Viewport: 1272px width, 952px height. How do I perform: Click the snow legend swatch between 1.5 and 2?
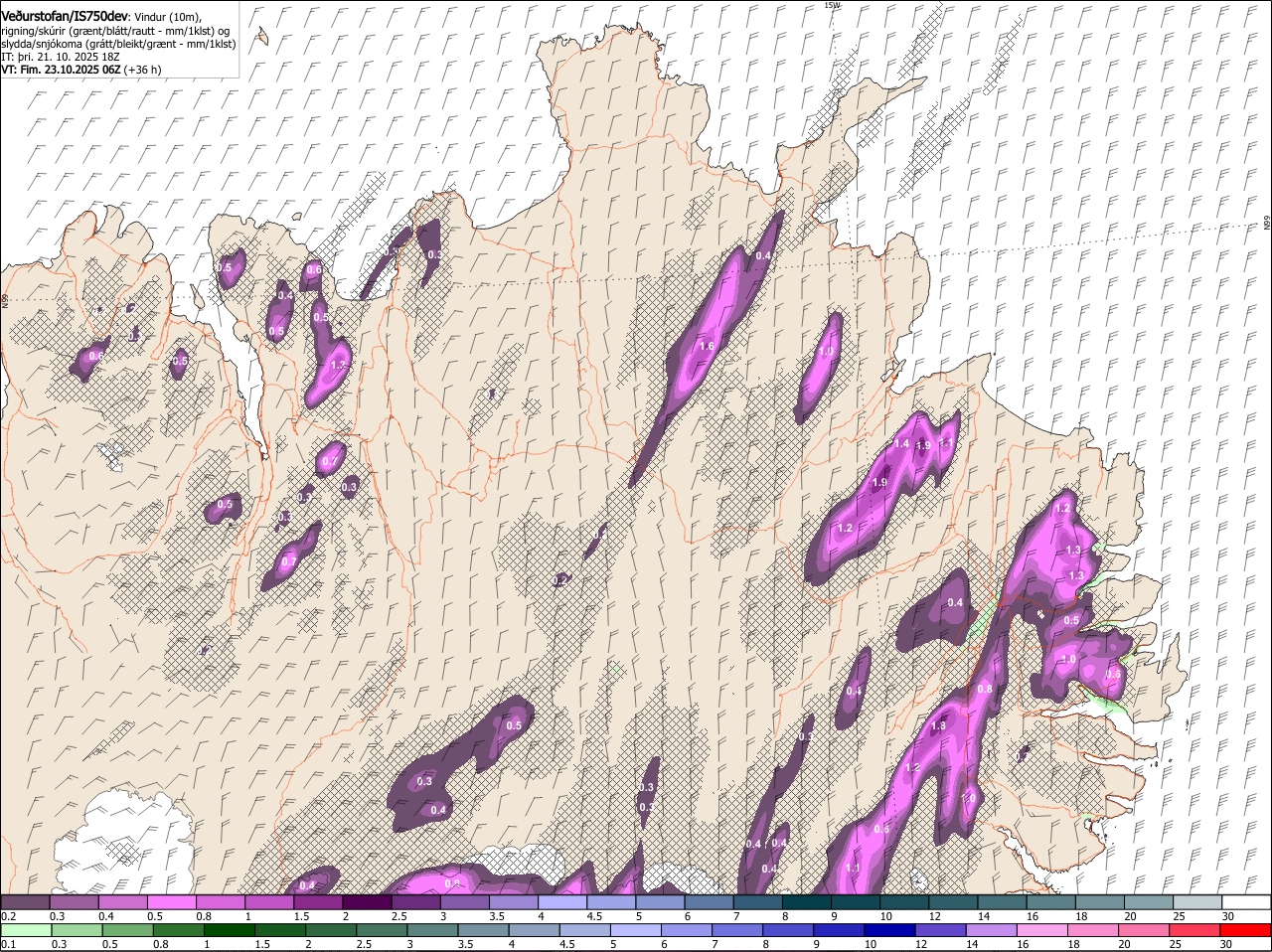tap(318, 902)
